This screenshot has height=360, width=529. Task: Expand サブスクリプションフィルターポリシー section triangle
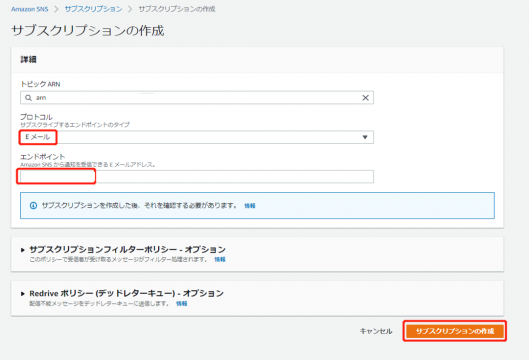[x=23, y=250]
